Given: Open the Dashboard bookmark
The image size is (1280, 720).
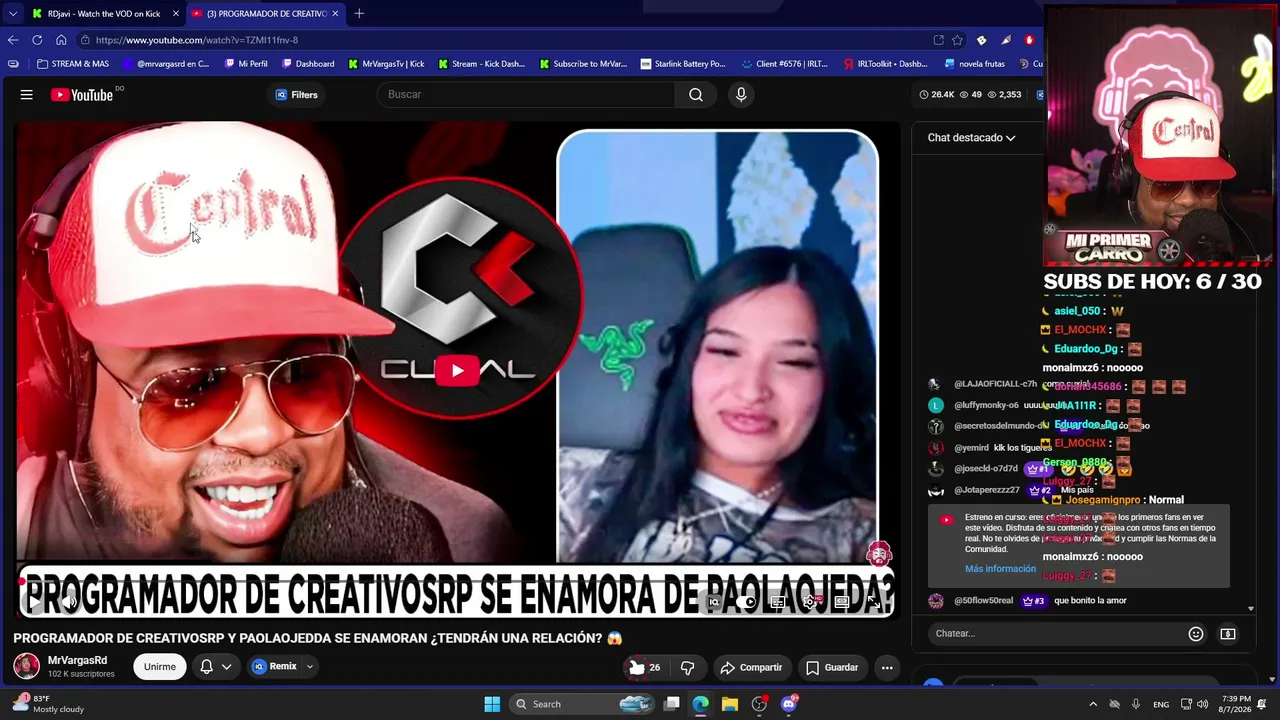Looking at the screenshot, I should coord(308,64).
